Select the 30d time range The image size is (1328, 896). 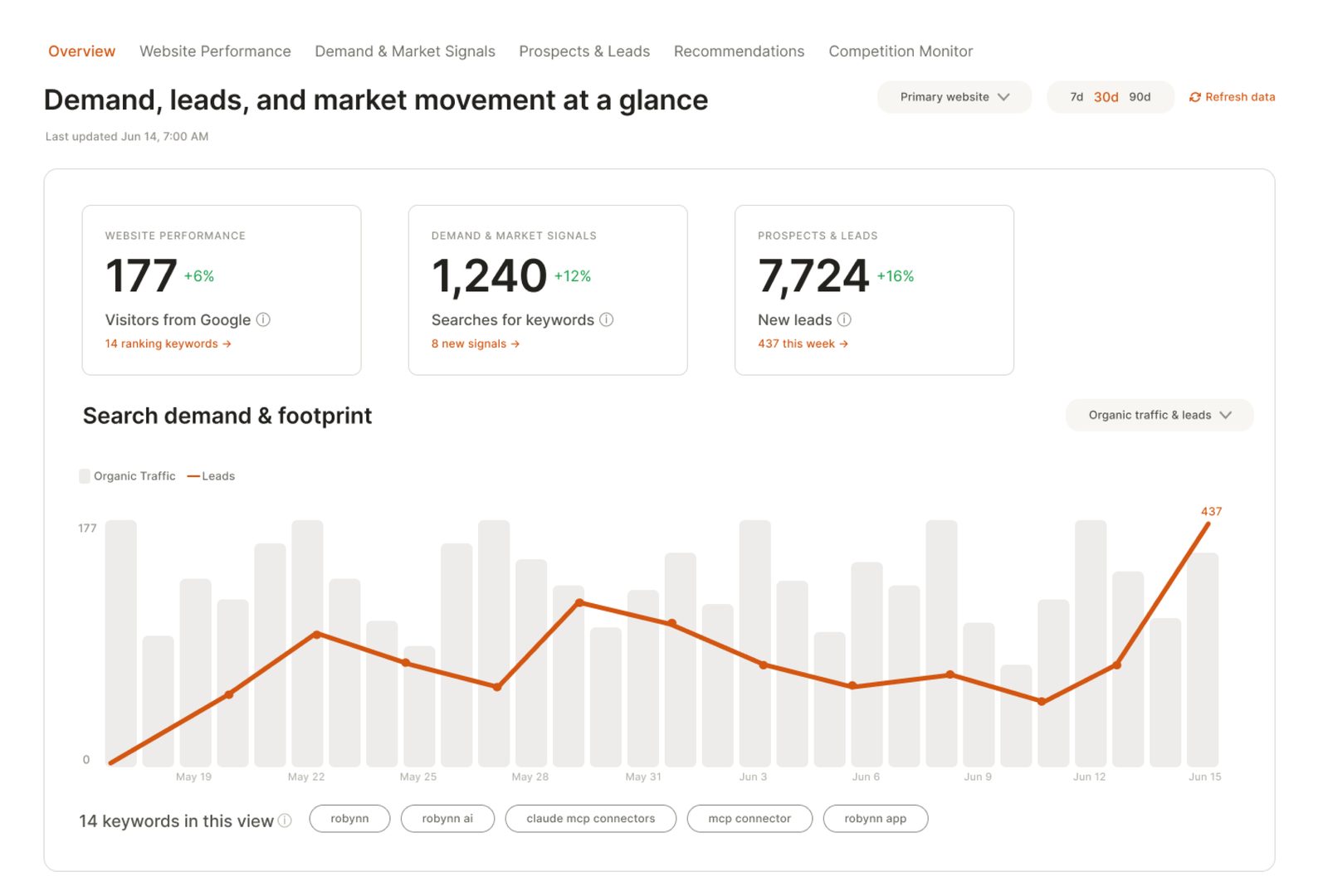(x=1106, y=97)
